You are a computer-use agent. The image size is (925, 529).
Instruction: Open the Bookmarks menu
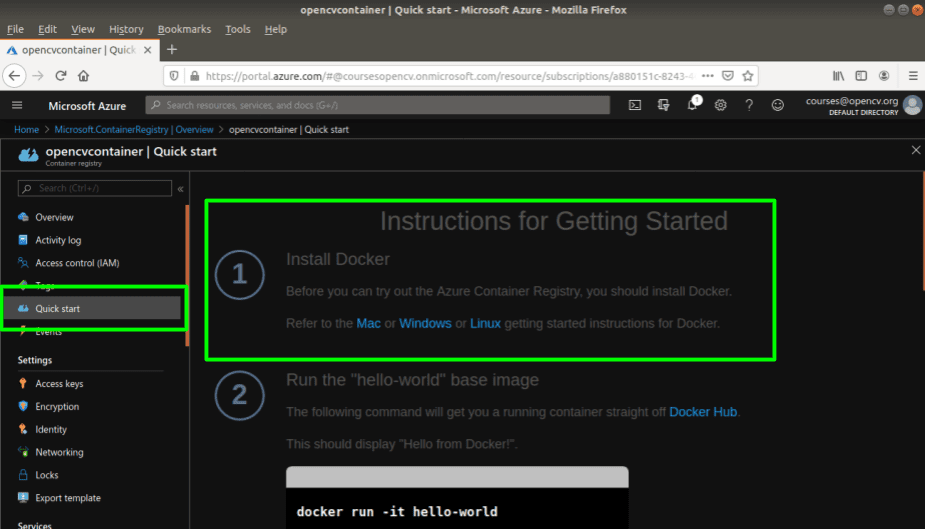tap(184, 29)
